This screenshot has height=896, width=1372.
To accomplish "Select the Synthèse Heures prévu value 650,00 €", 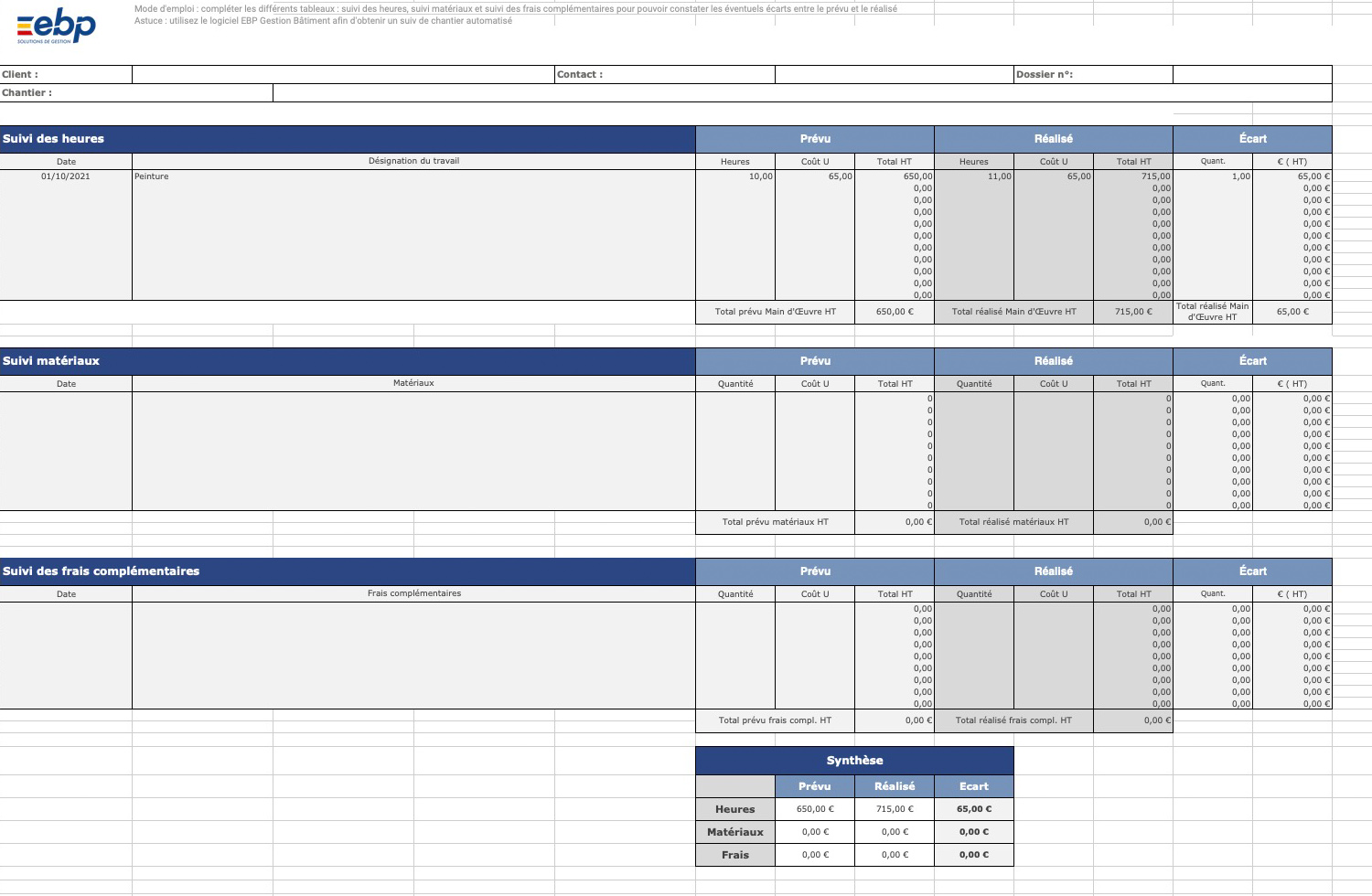I will (815, 809).
